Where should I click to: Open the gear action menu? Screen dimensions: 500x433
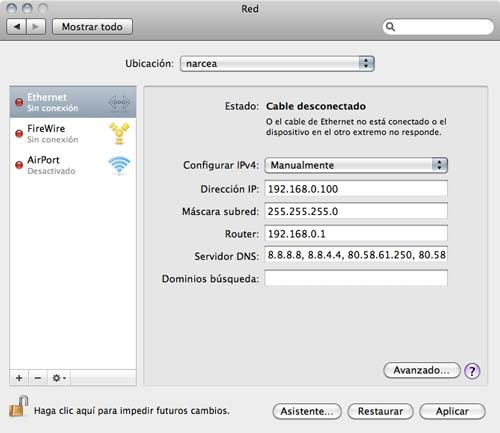pyautogui.click(x=59, y=378)
